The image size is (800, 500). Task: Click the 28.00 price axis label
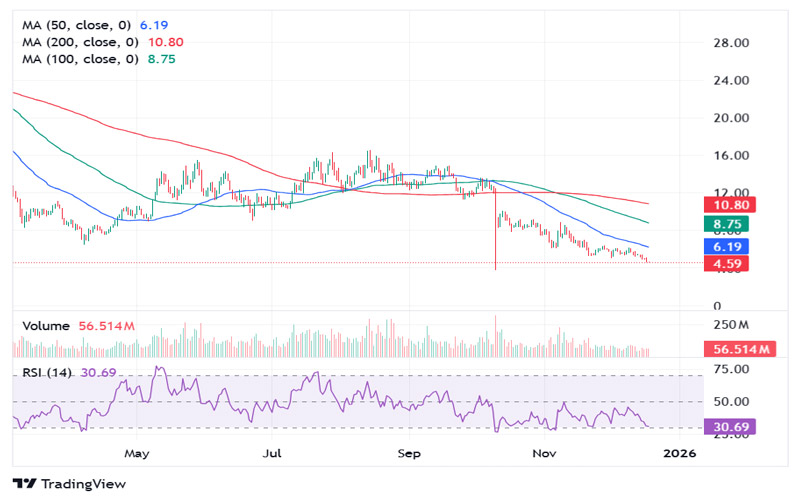733,43
